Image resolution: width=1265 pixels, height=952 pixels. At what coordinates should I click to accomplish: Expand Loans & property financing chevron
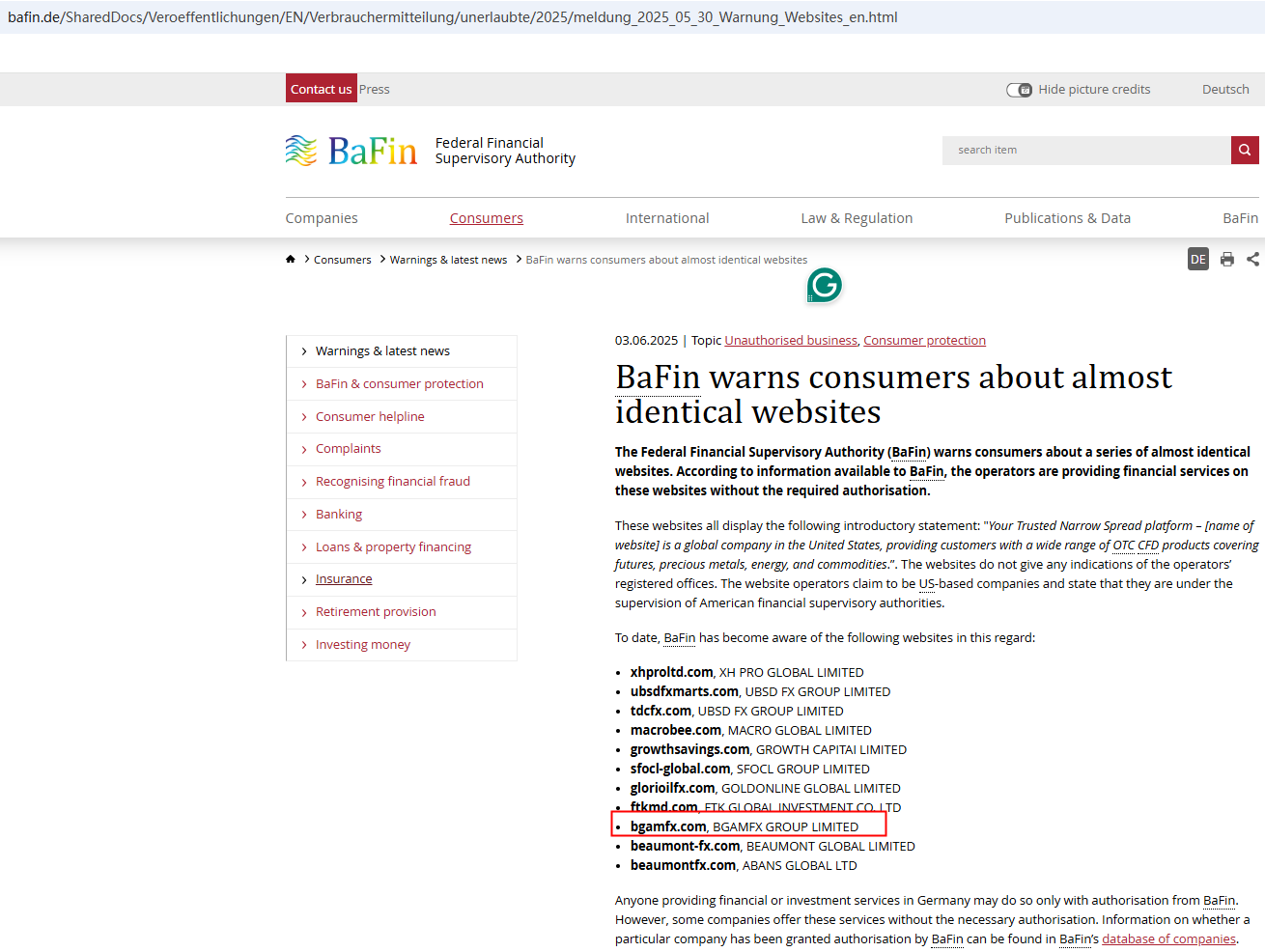click(304, 547)
